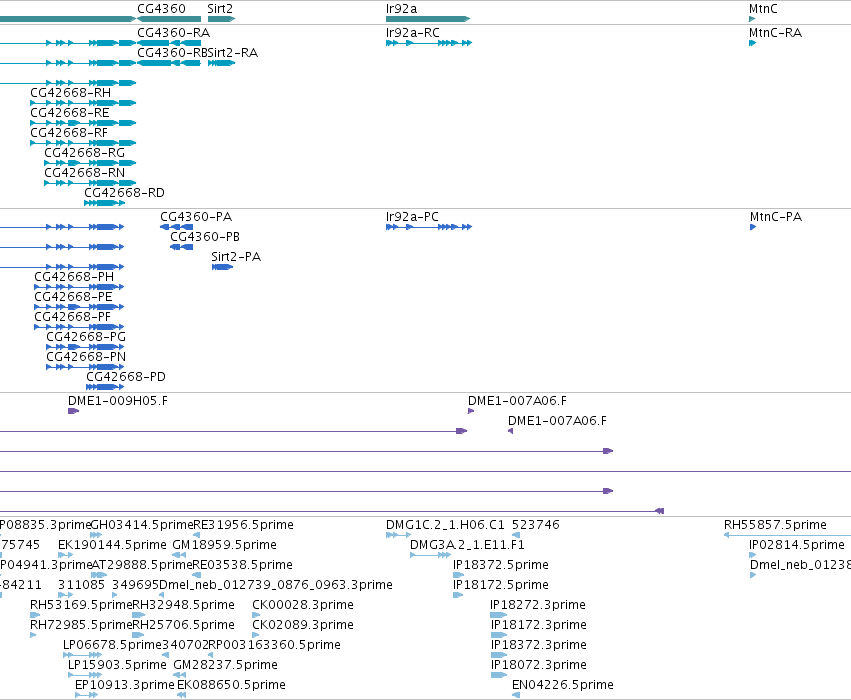Select the Ir92a gene span bar

pyautogui.click(x=428, y=19)
